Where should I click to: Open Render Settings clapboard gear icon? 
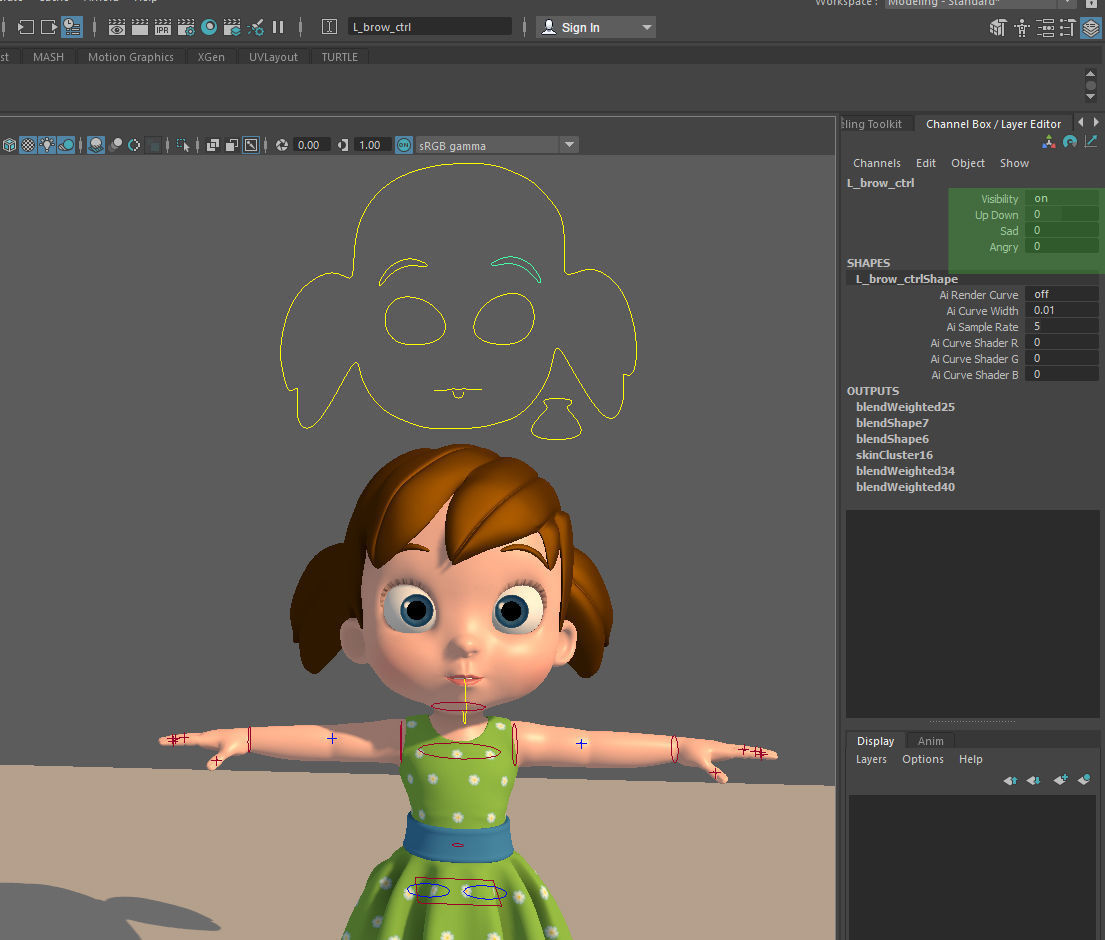pos(186,27)
